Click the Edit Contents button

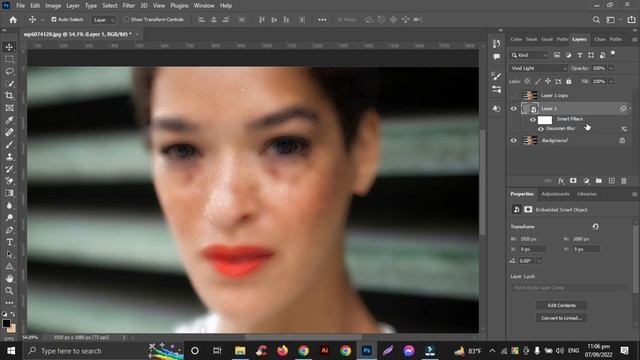coord(562,305)
